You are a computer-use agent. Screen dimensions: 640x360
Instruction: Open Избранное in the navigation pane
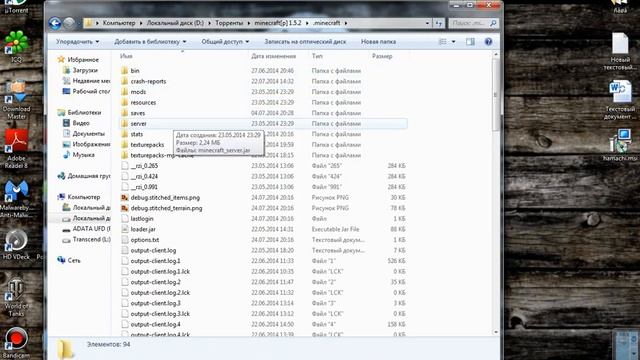tap(83, 60)
